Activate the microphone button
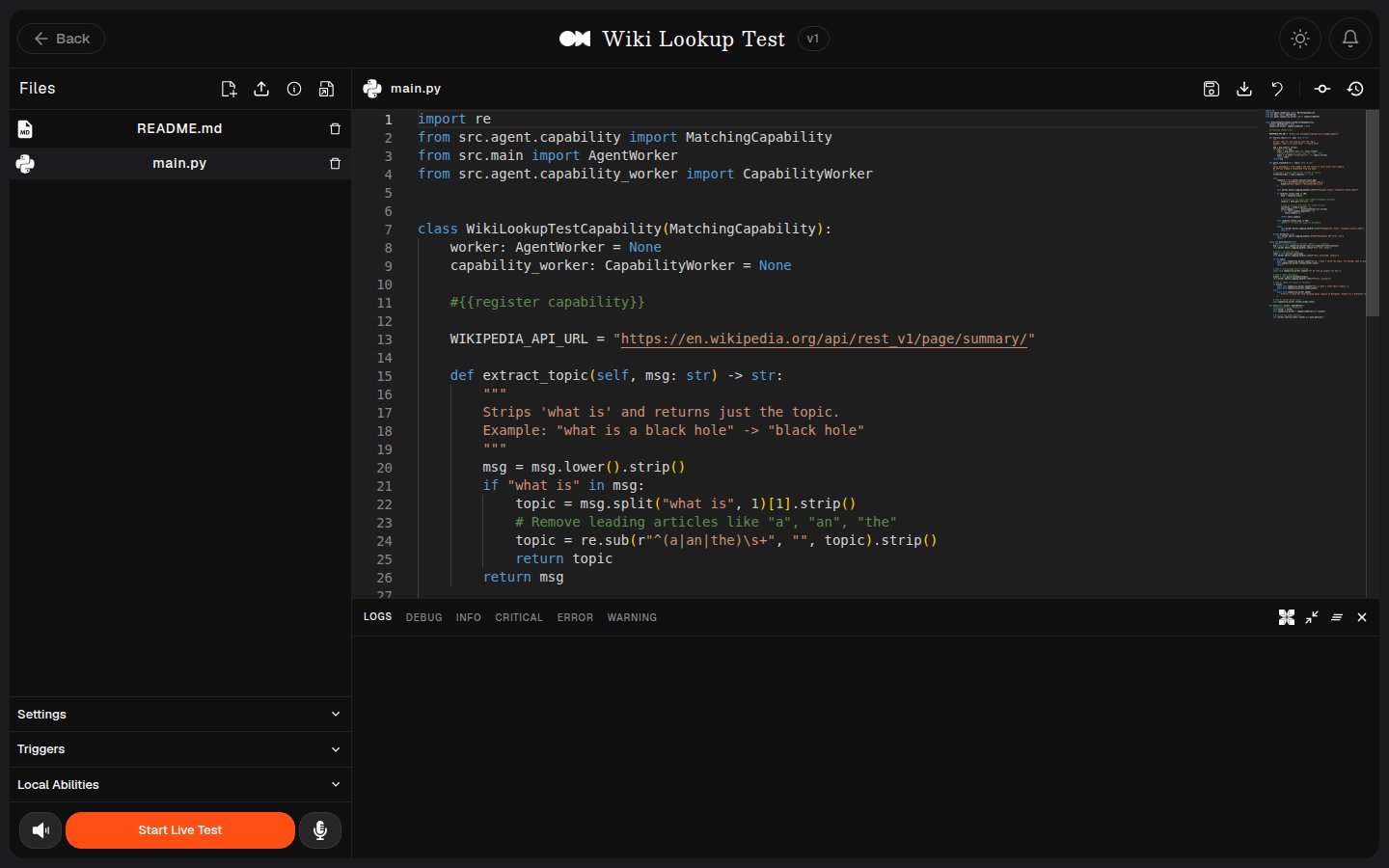 320,830
